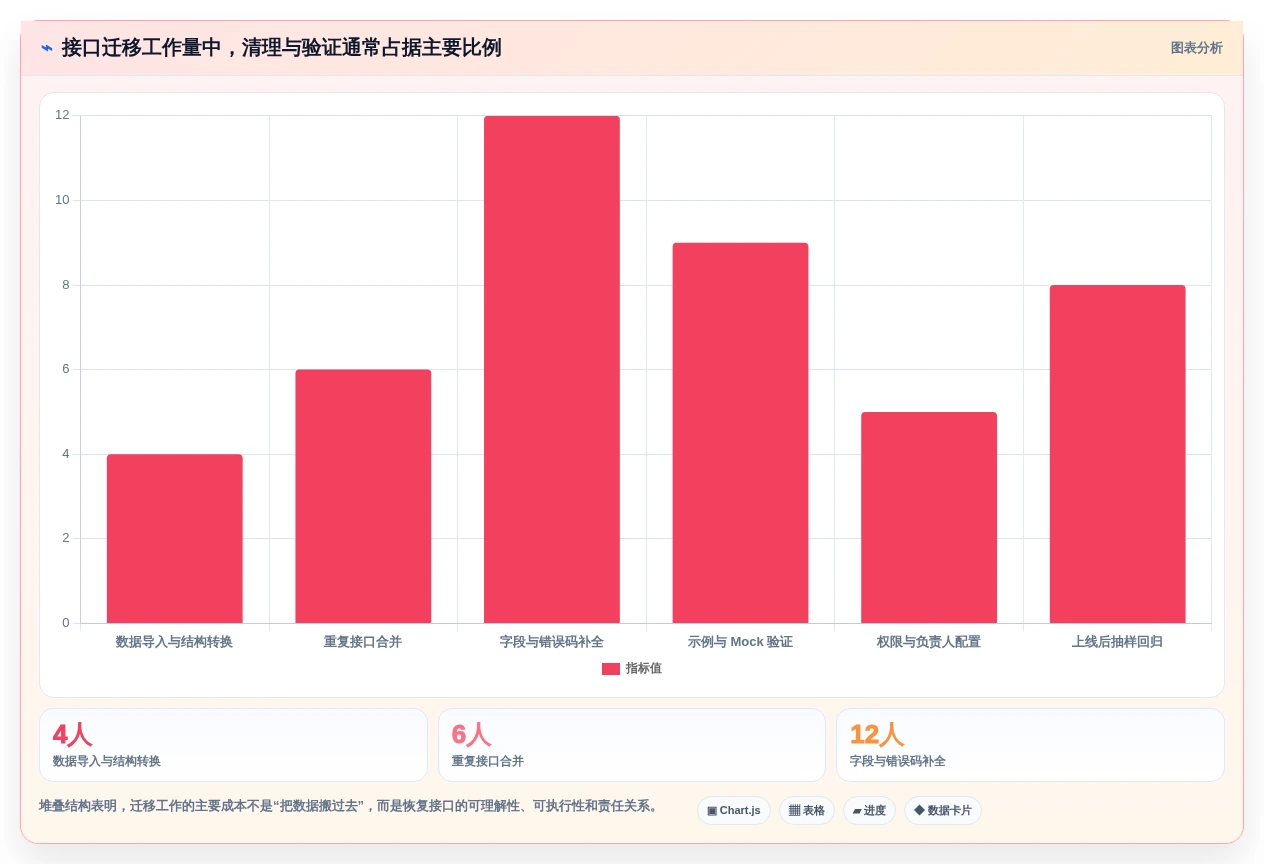
Task: Open the 12人 data card
Action: pyautogui.click(x=1030, y=745)
